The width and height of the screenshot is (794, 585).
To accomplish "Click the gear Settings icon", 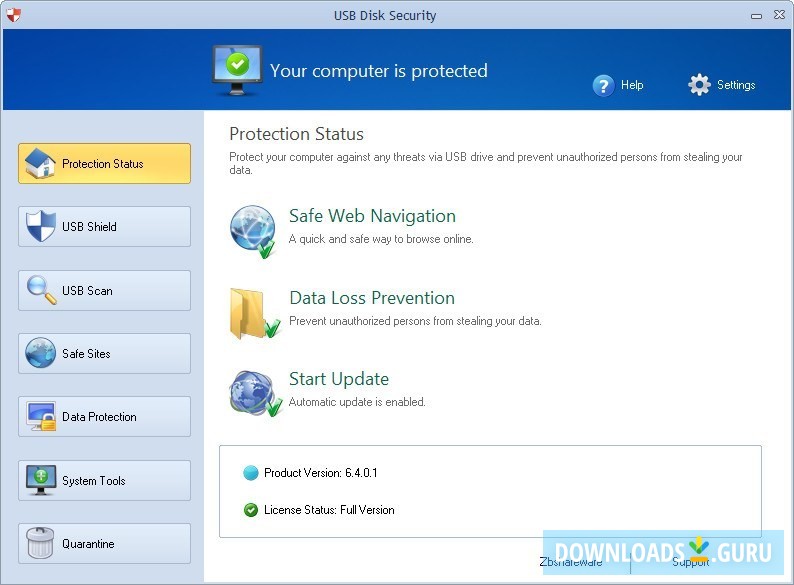I will [x=699, y=85].
